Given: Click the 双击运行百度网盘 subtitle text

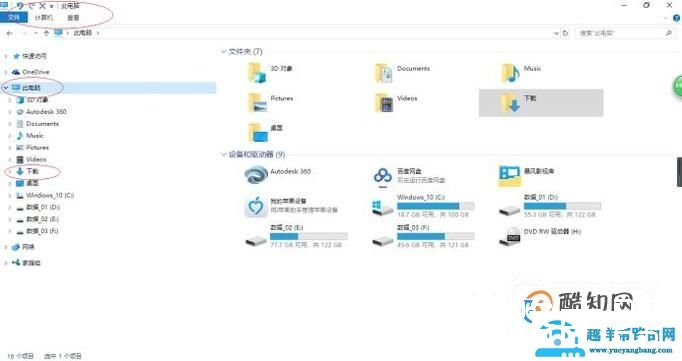Looking at the screenshot, I should (x=421, y=180).
